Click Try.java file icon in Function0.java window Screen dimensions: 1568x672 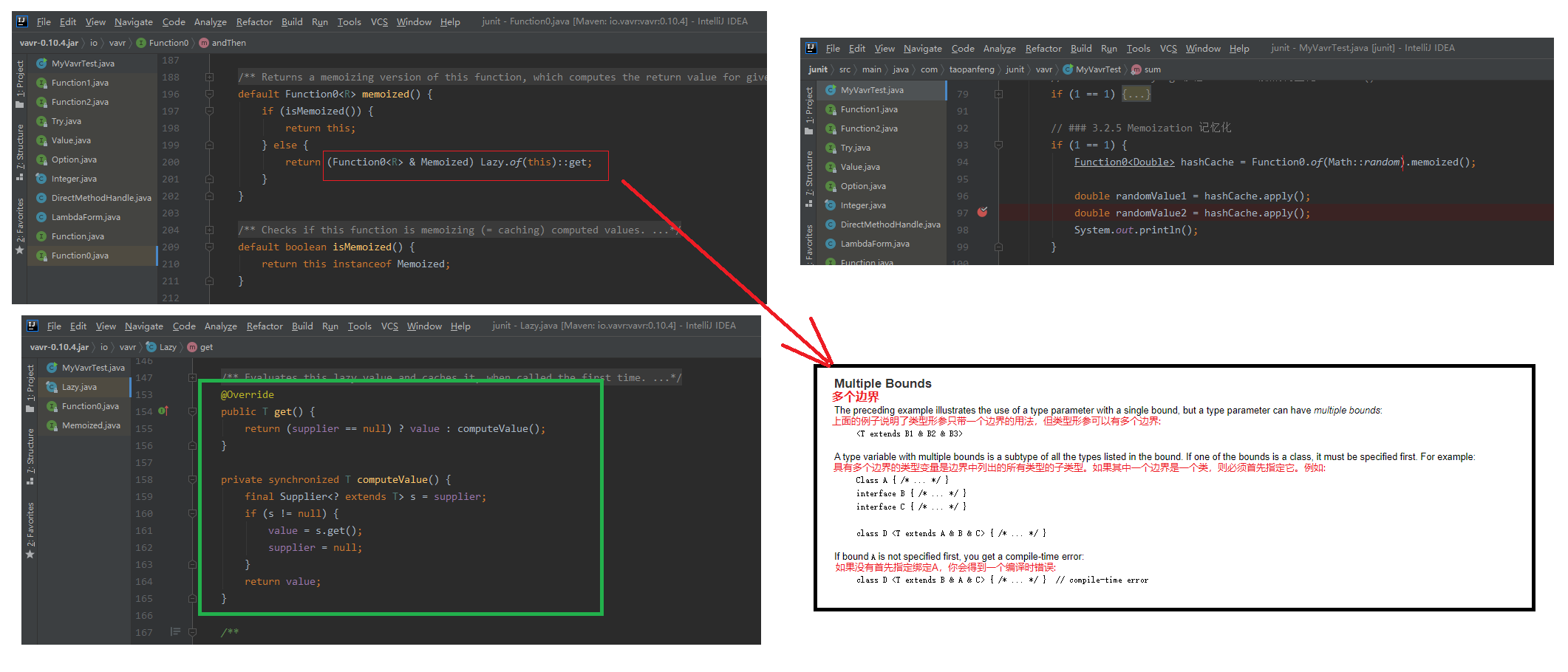click(x=42, y=121)
